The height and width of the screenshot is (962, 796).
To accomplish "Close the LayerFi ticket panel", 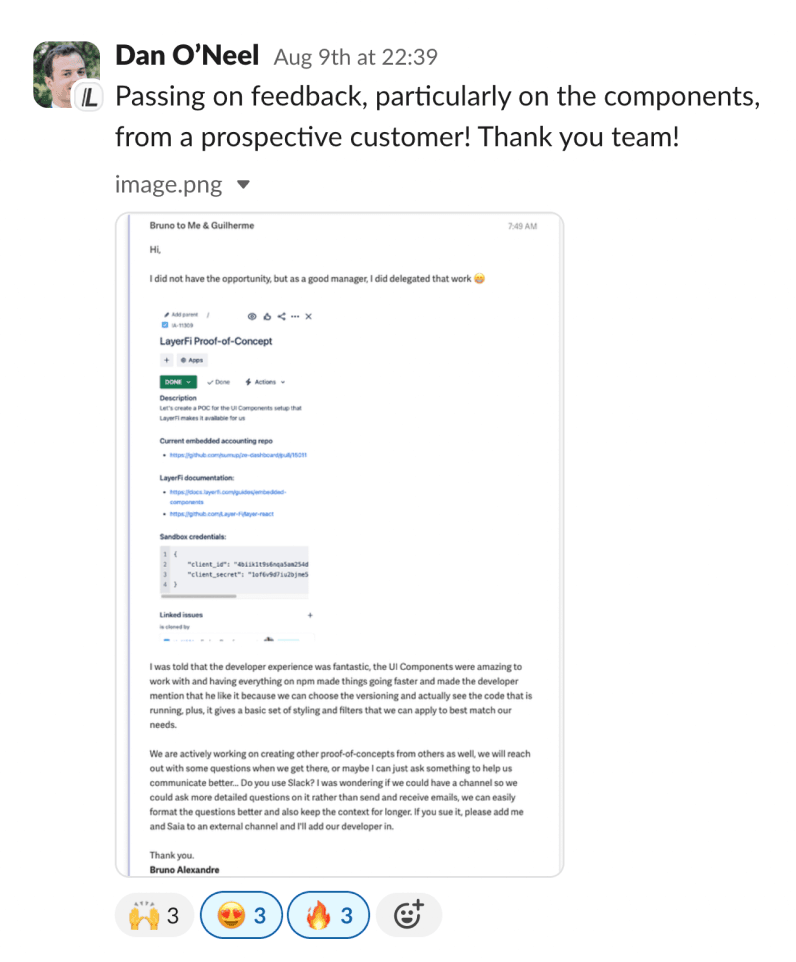I will point(309,317).
